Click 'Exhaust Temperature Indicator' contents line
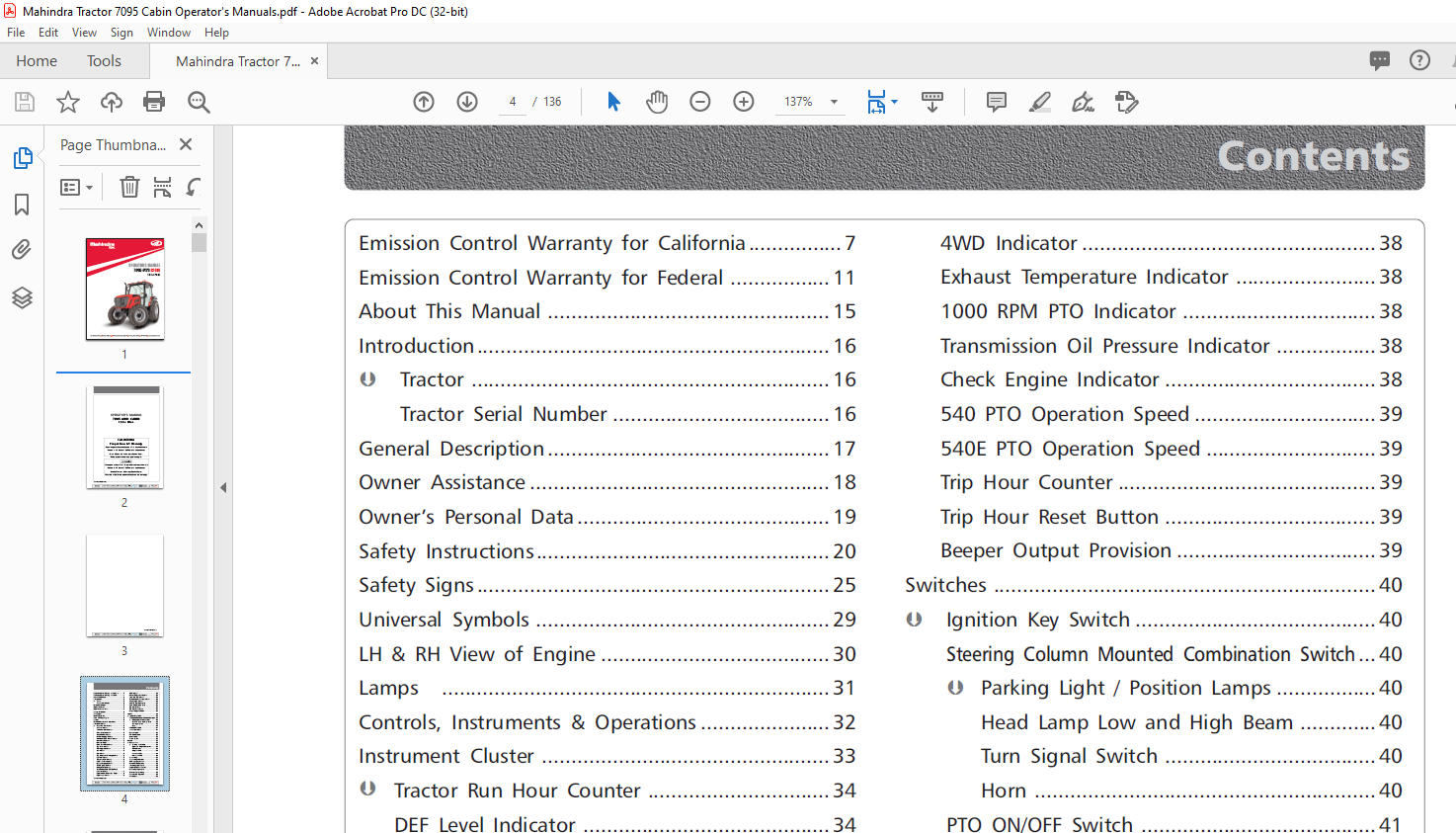The width and height of the screenshot is (1456, 833). pyautogui.click(x=1172, y=277)
